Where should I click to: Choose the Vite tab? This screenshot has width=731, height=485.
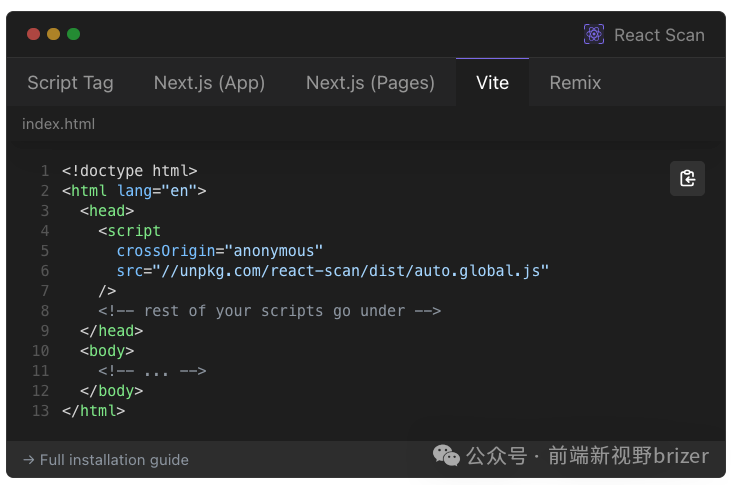click(492, 82)
